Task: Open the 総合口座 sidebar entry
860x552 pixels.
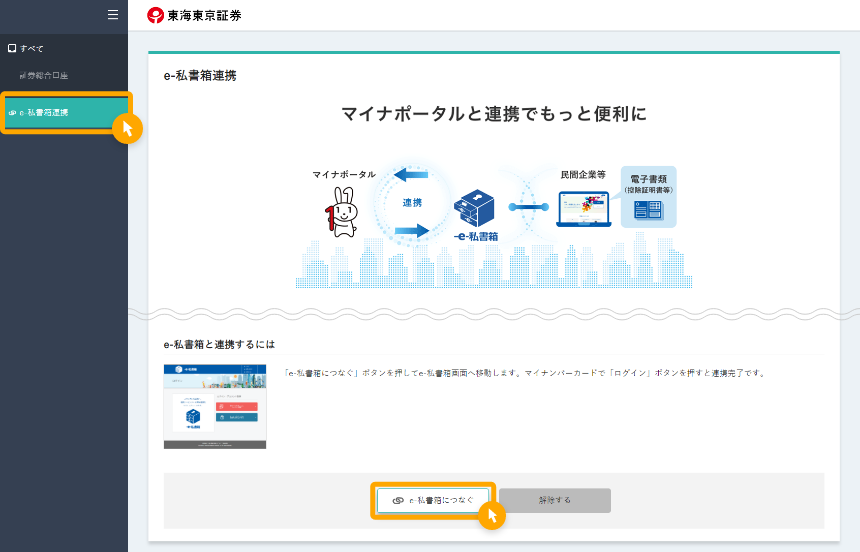Action: [44, 76]
